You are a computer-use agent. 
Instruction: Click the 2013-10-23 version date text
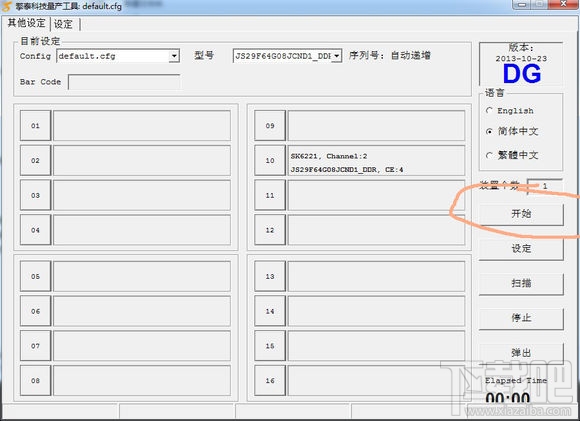pyautogui.click(x=521, y=58)
